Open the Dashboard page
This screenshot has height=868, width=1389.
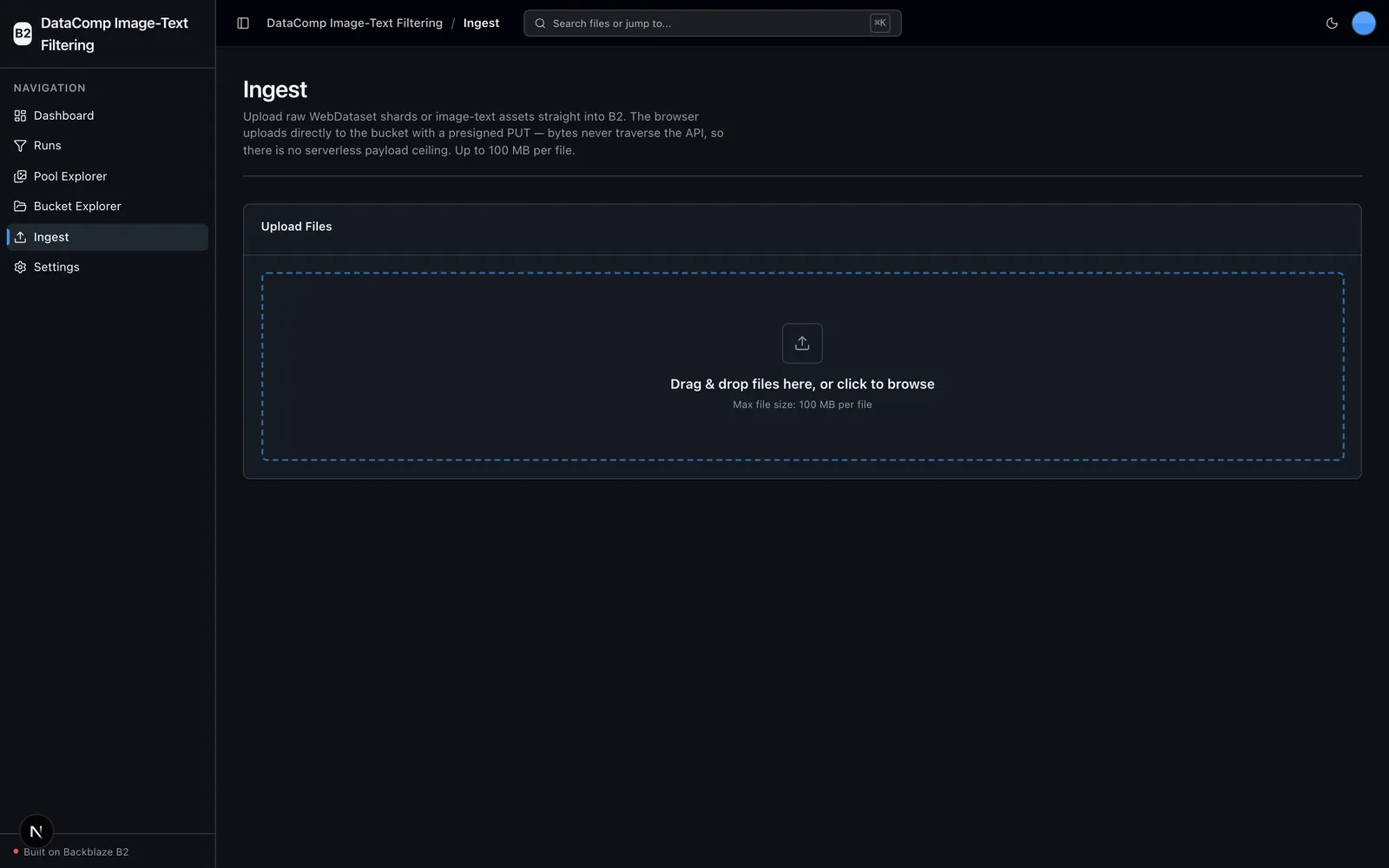(x=108, y=115)
